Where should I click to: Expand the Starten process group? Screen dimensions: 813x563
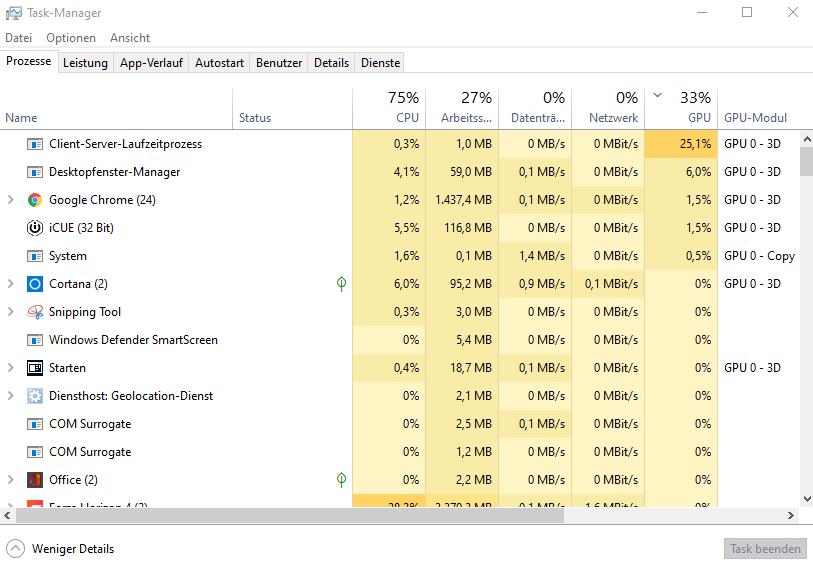pos(10,368)
